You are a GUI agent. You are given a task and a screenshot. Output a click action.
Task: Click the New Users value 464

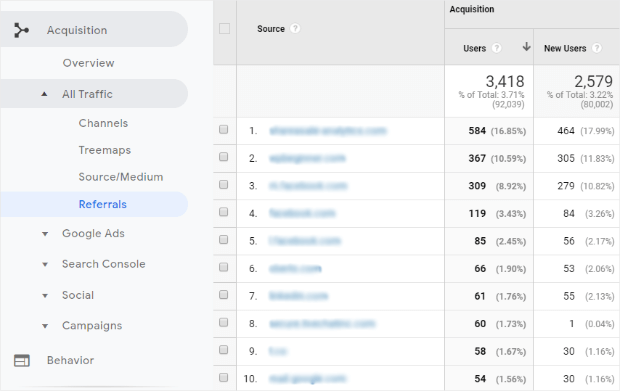pos(566,131)
